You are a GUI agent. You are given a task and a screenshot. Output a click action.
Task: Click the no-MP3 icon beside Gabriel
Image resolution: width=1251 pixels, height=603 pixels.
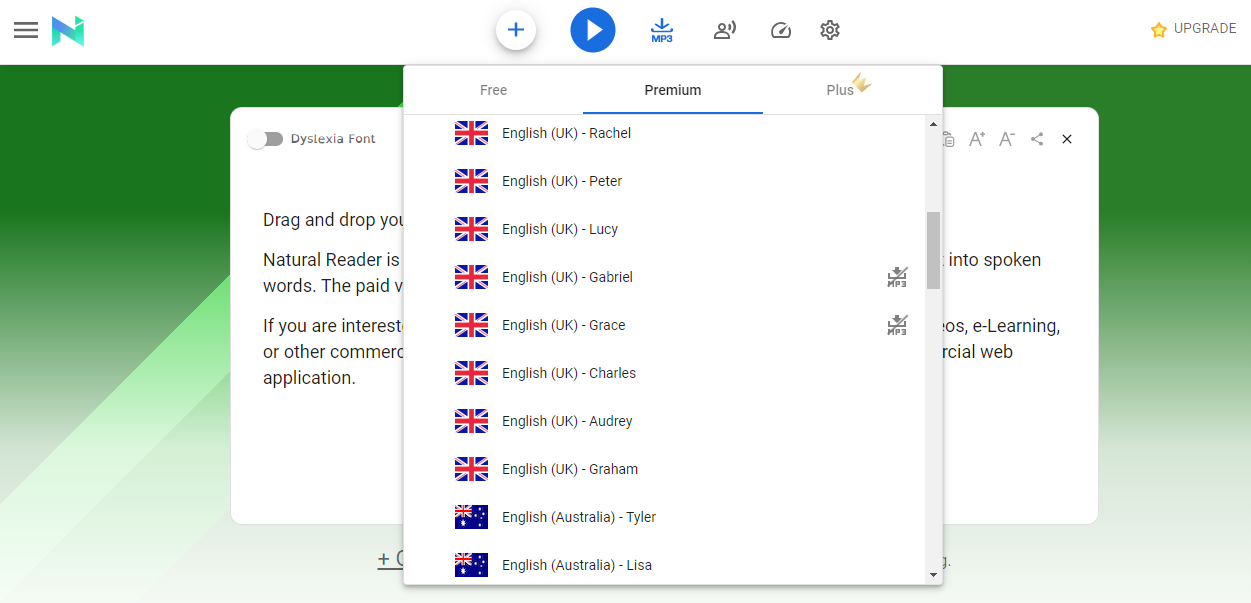tap(897, 277)
